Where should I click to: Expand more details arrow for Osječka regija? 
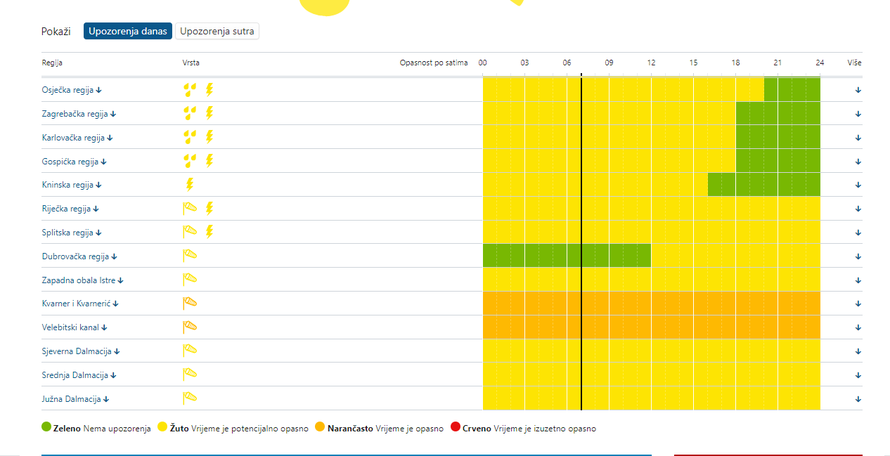point(858,90)
